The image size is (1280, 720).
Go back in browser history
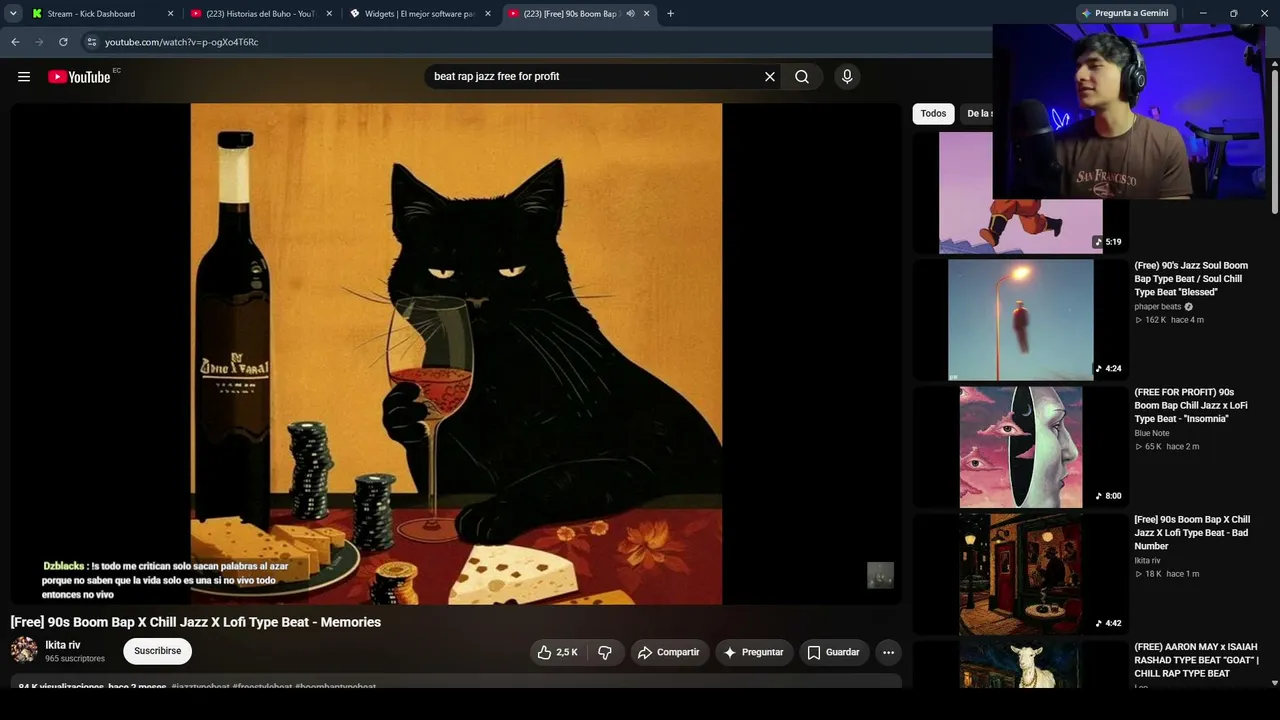coord(15,42)
